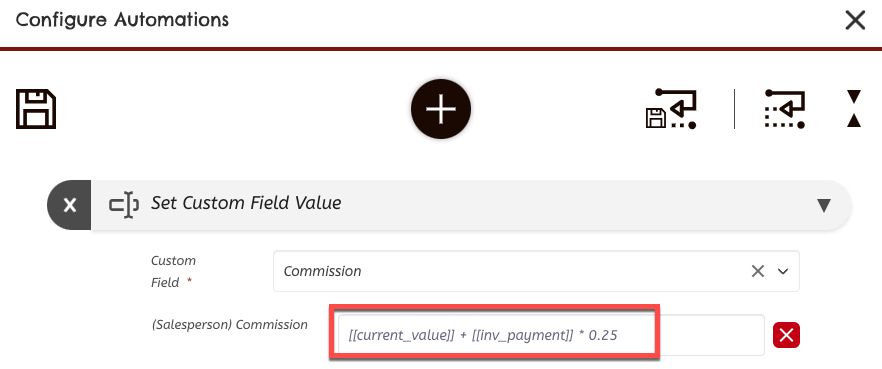Viewport: 882px width, 369px height.
Task: Click the (Salesperson) Commission label
Action: [230, 325]
